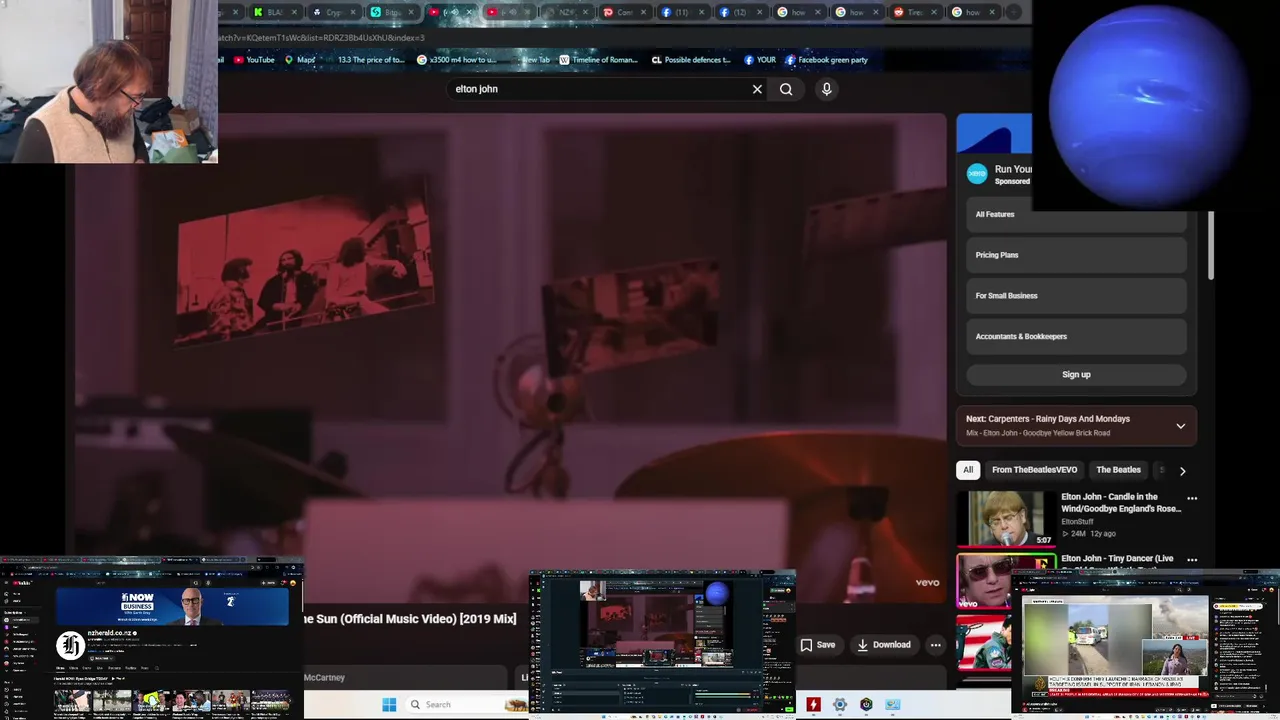Open the dark hexagon taskbar app

coord(866,704)
